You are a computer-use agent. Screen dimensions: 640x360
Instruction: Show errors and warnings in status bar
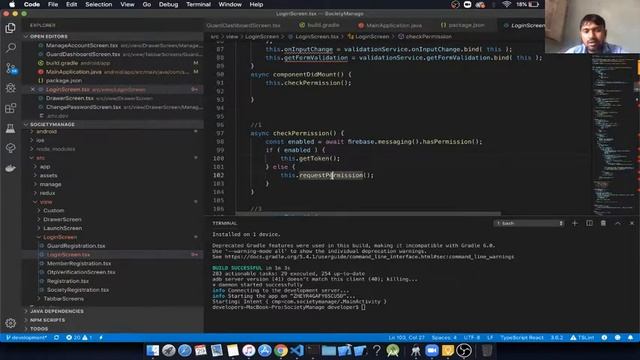click(79, 338)
